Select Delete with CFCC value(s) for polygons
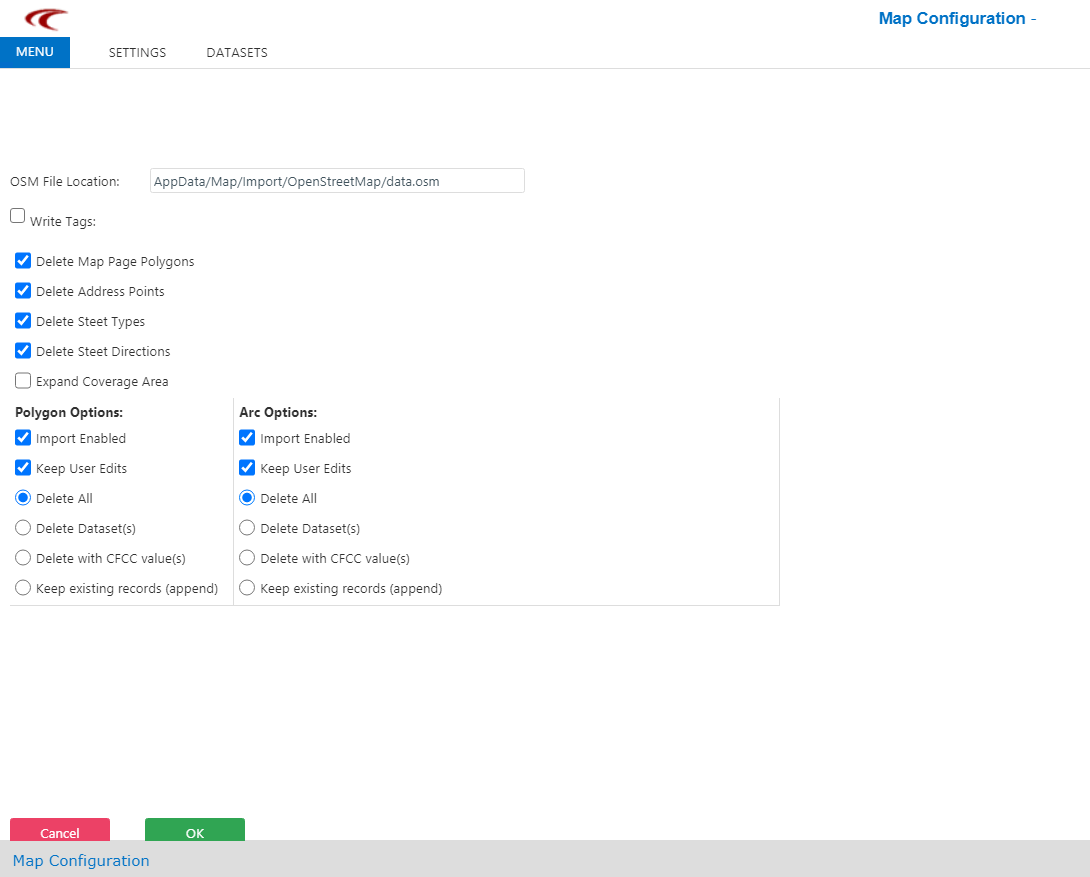The height and width of the screenshot is (877, 1090). point(23,558)
